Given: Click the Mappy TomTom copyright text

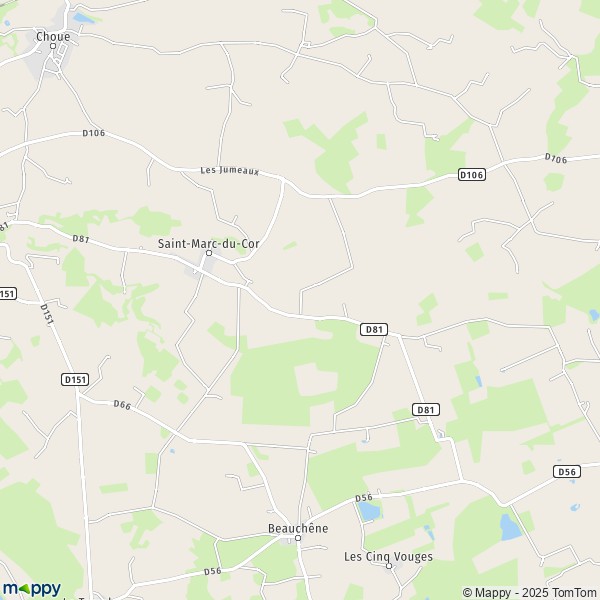Looking at the screenshot, I should 529,592.
